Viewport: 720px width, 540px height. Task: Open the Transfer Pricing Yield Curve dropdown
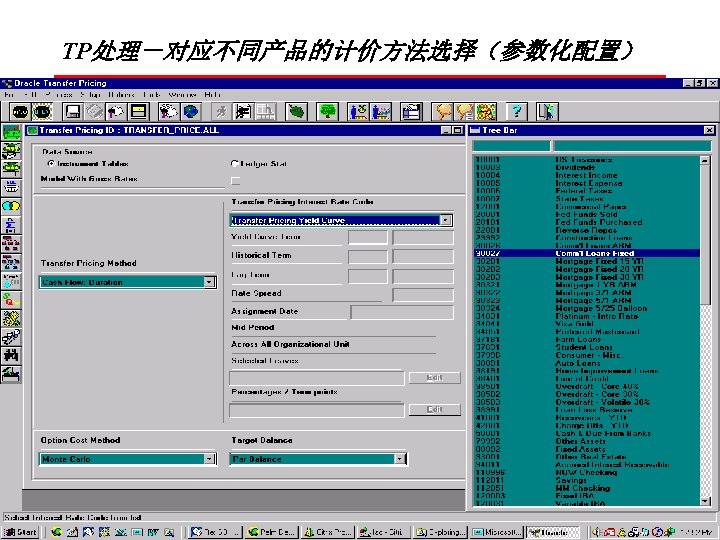[445, 220]
